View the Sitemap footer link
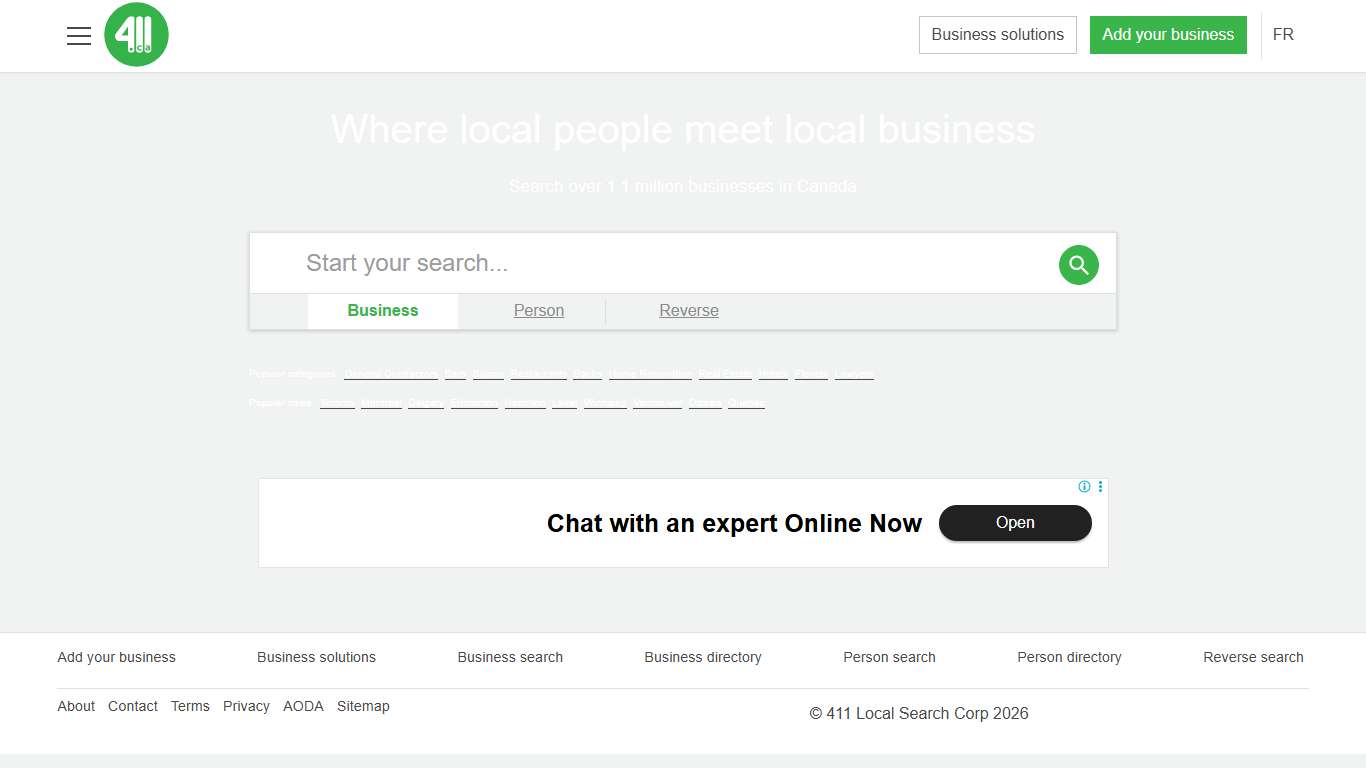 363,706
